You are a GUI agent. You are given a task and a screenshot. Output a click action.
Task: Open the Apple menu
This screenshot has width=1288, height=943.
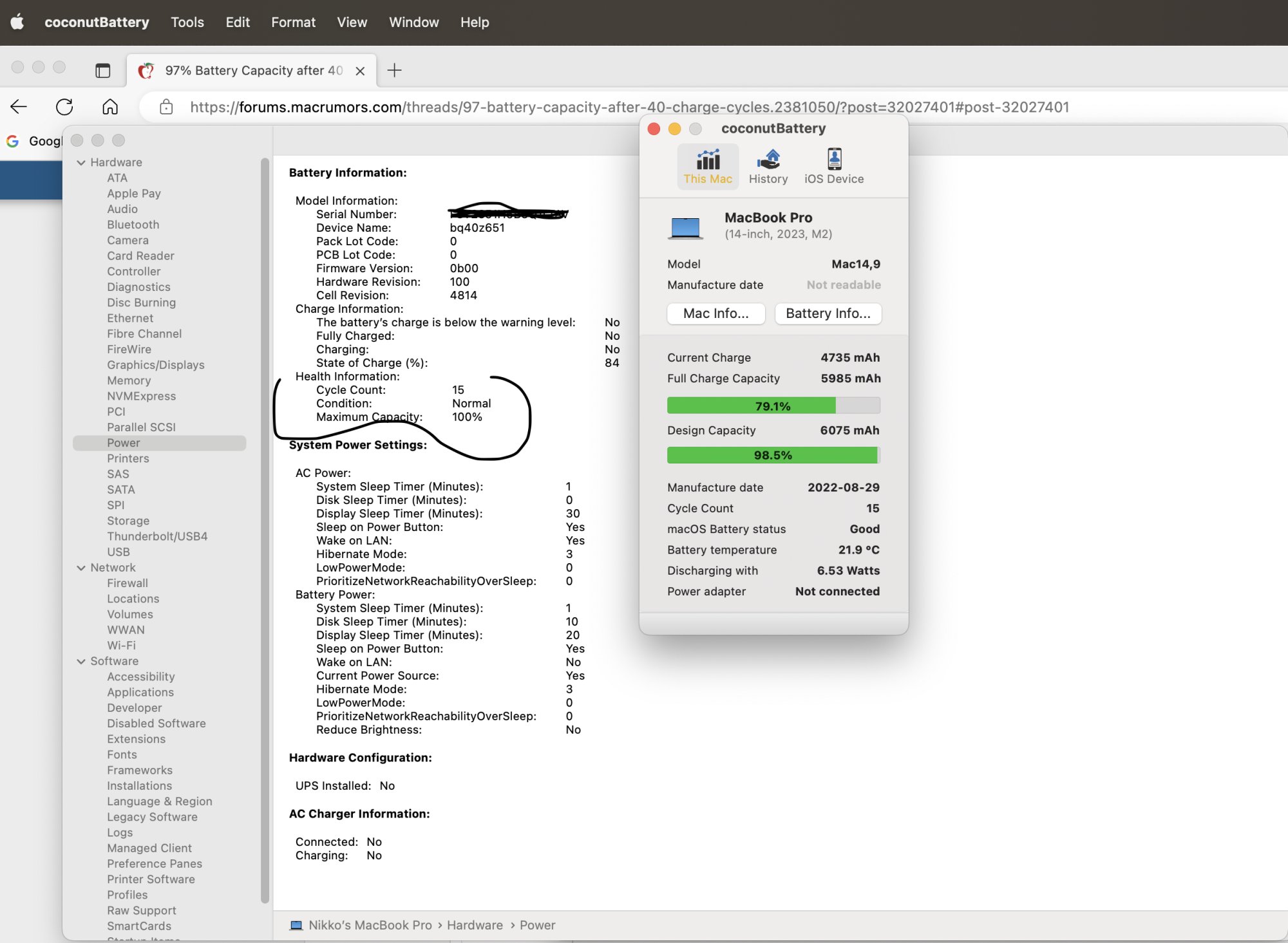point(17,22)
